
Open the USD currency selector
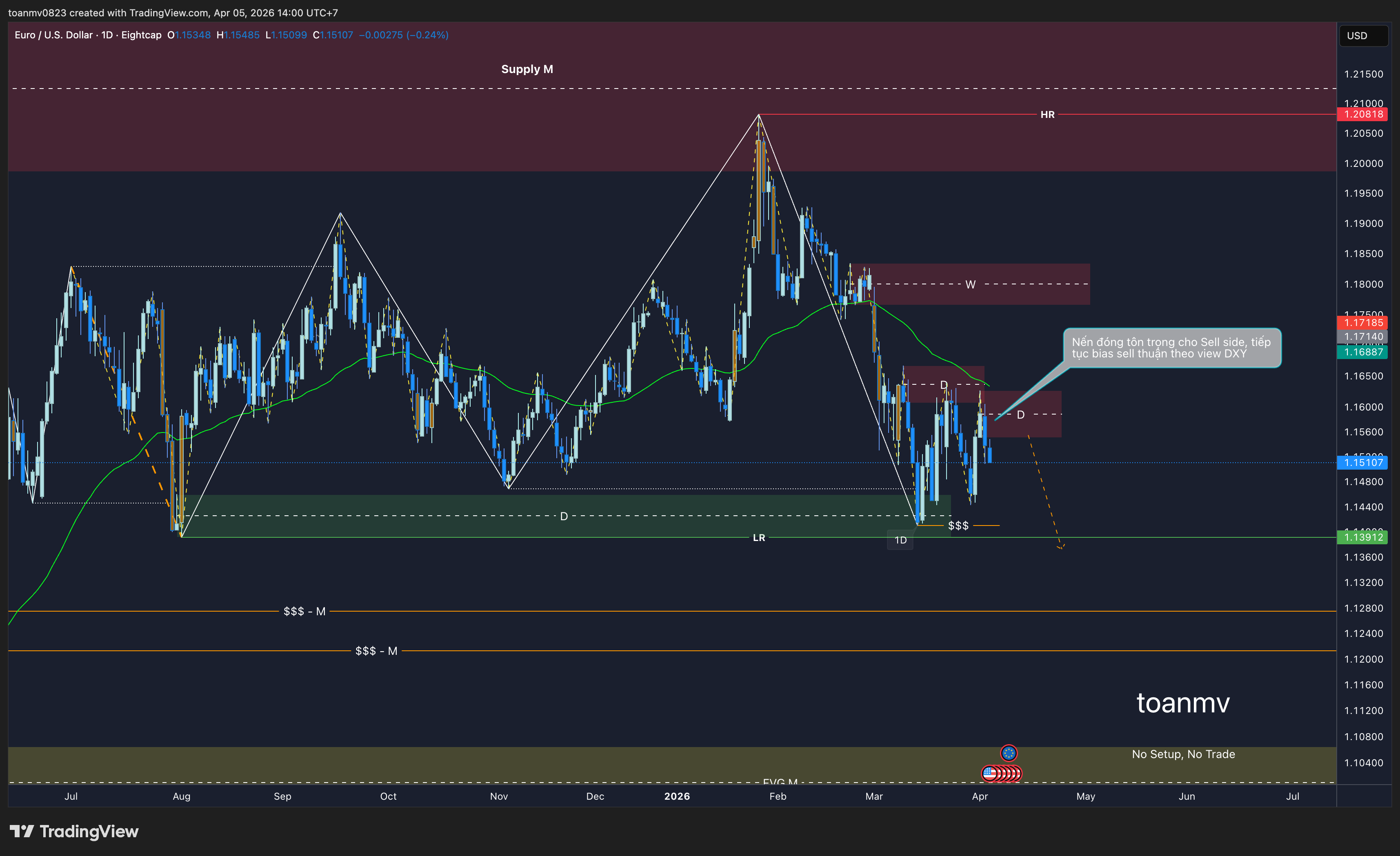pos(1363,36)
